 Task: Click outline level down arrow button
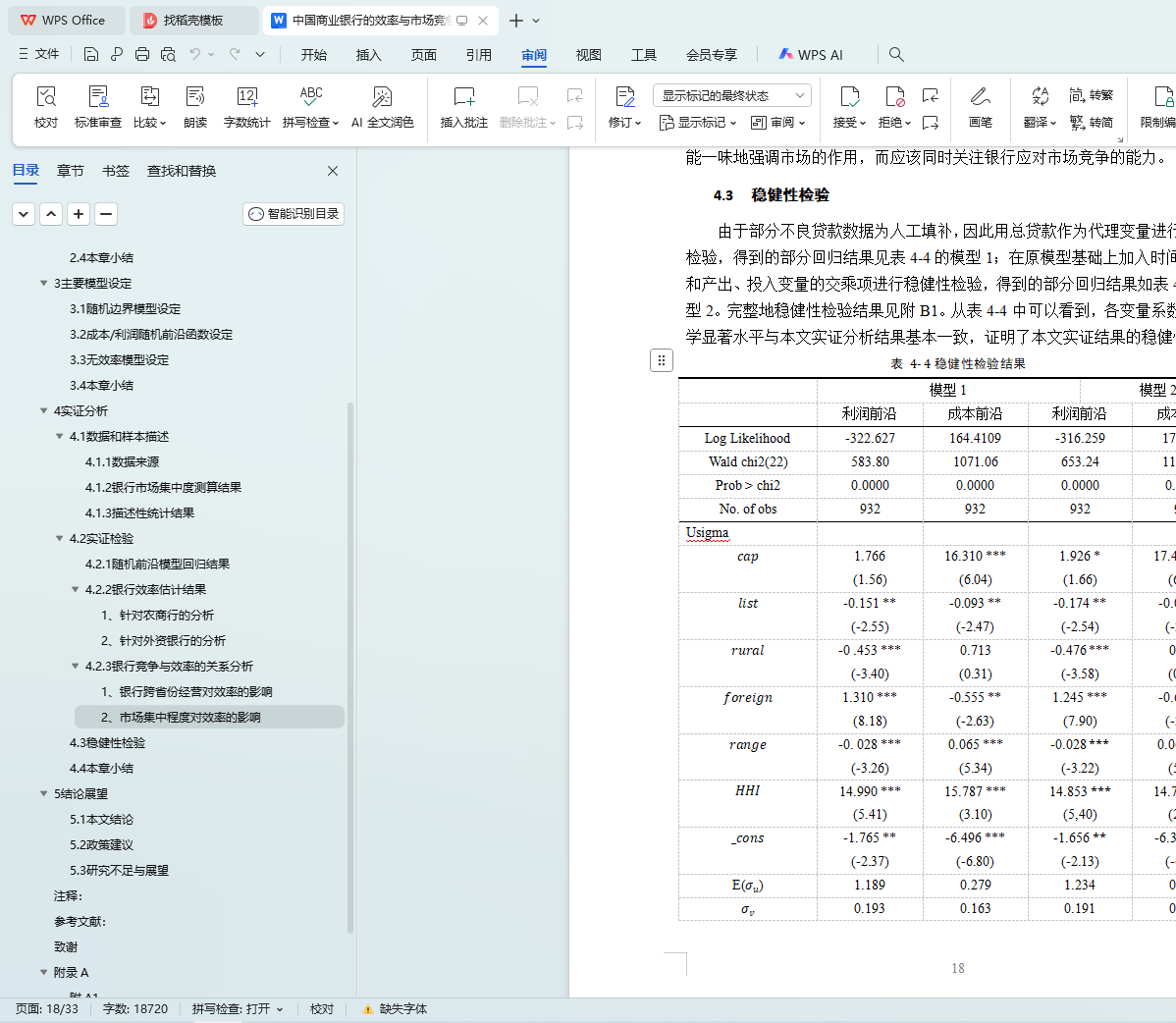pyautogui.click(x=24, y=214)
